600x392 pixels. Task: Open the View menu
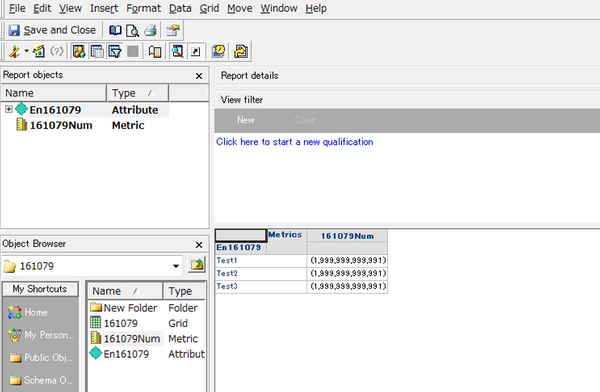tap(70, 8)
